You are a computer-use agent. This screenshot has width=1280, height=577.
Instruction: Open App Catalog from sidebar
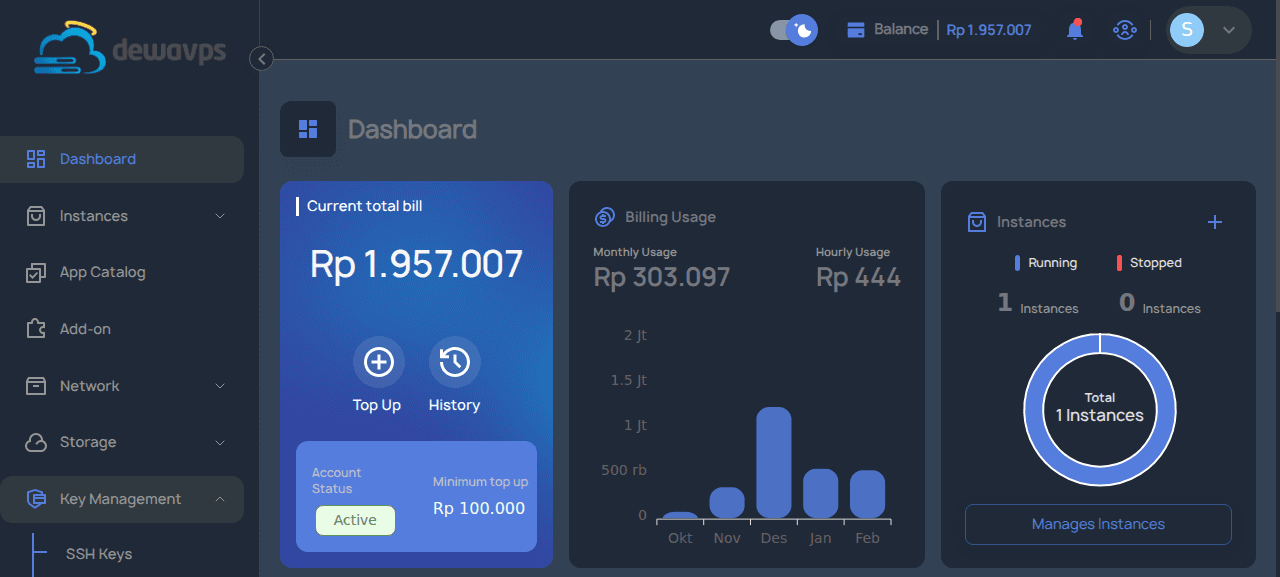click(102, 272)
